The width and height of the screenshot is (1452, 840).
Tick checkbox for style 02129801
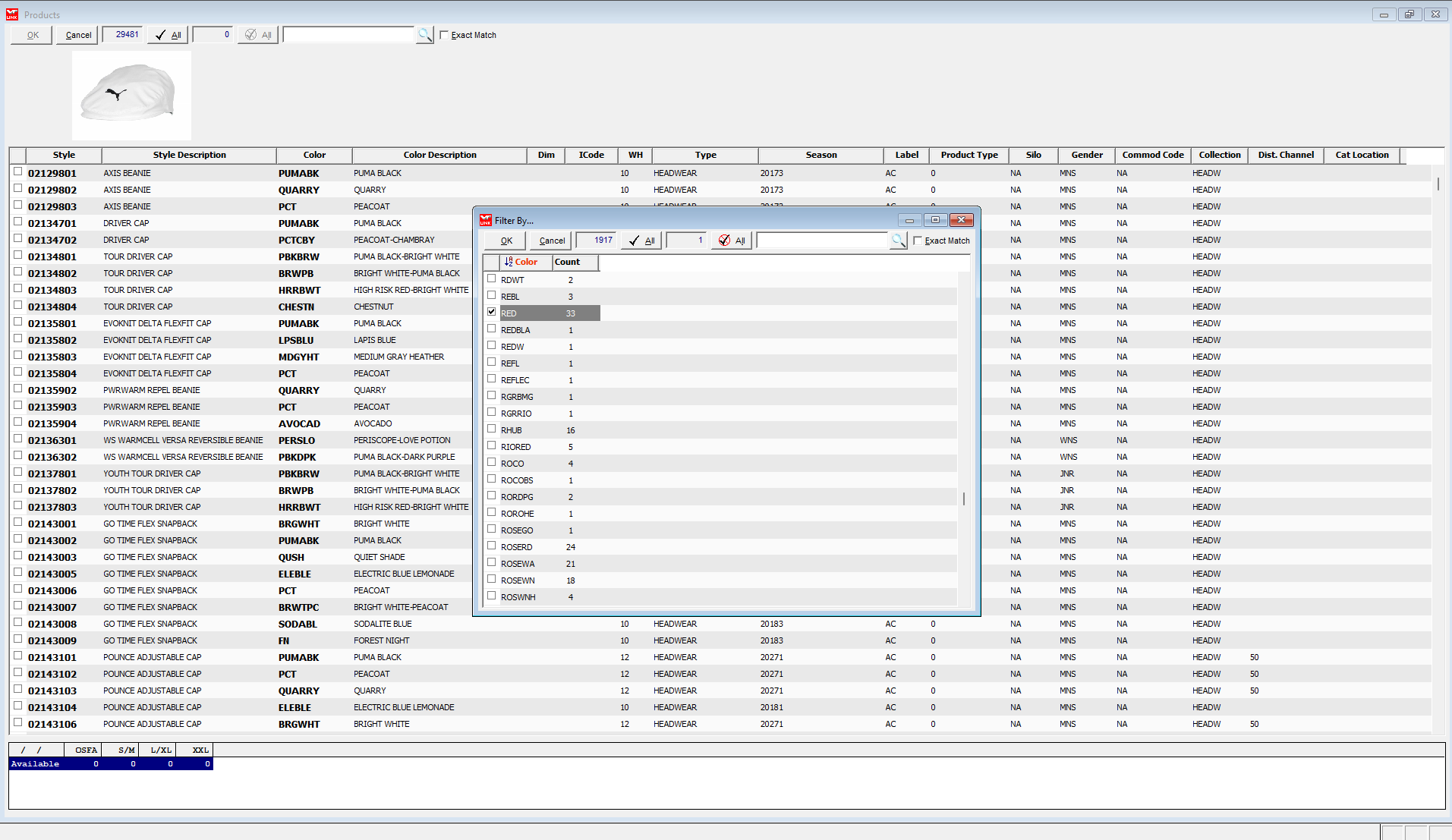(x=18, y=171)
